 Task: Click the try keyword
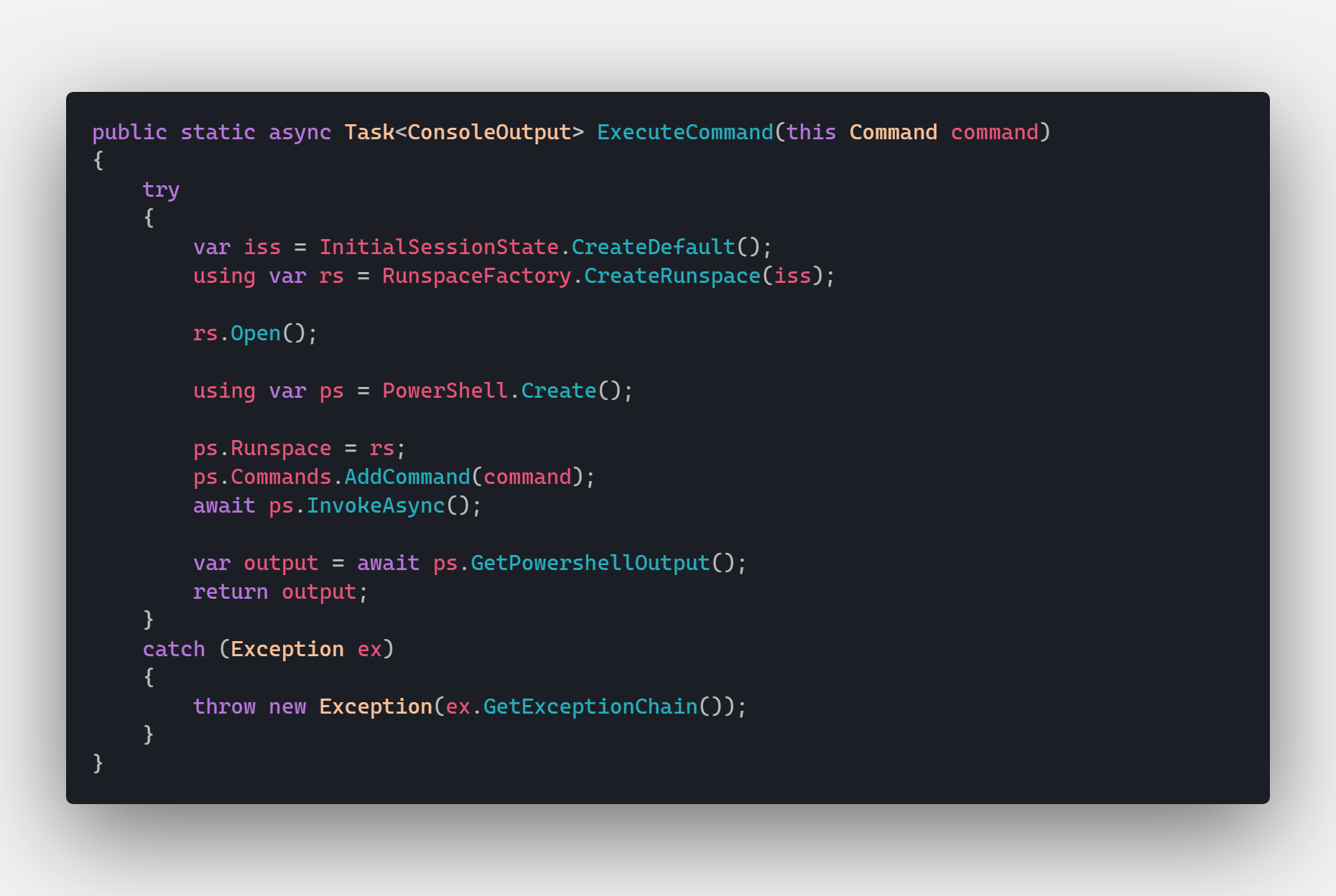point(161,190)
